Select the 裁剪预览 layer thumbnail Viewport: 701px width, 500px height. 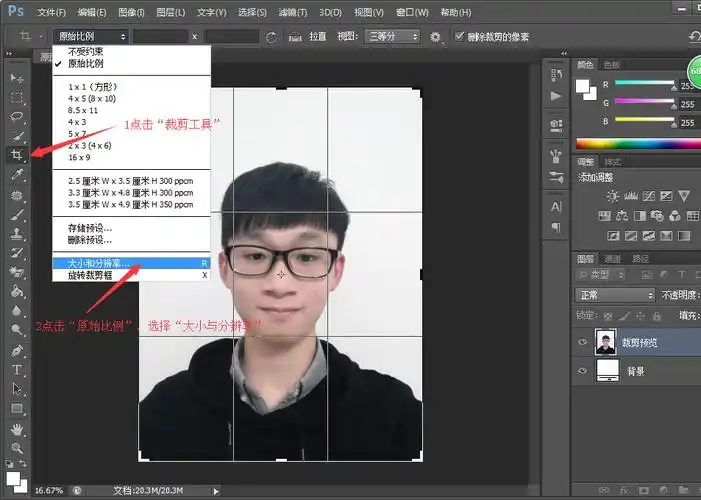coord(606,342)
